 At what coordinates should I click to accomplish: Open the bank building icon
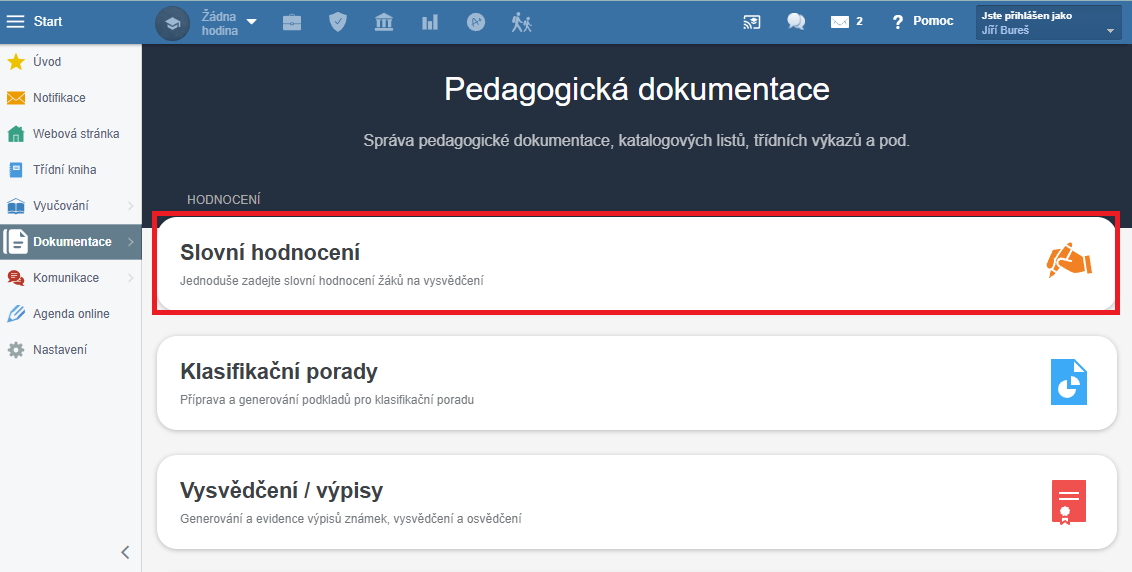tap(384, 22)
